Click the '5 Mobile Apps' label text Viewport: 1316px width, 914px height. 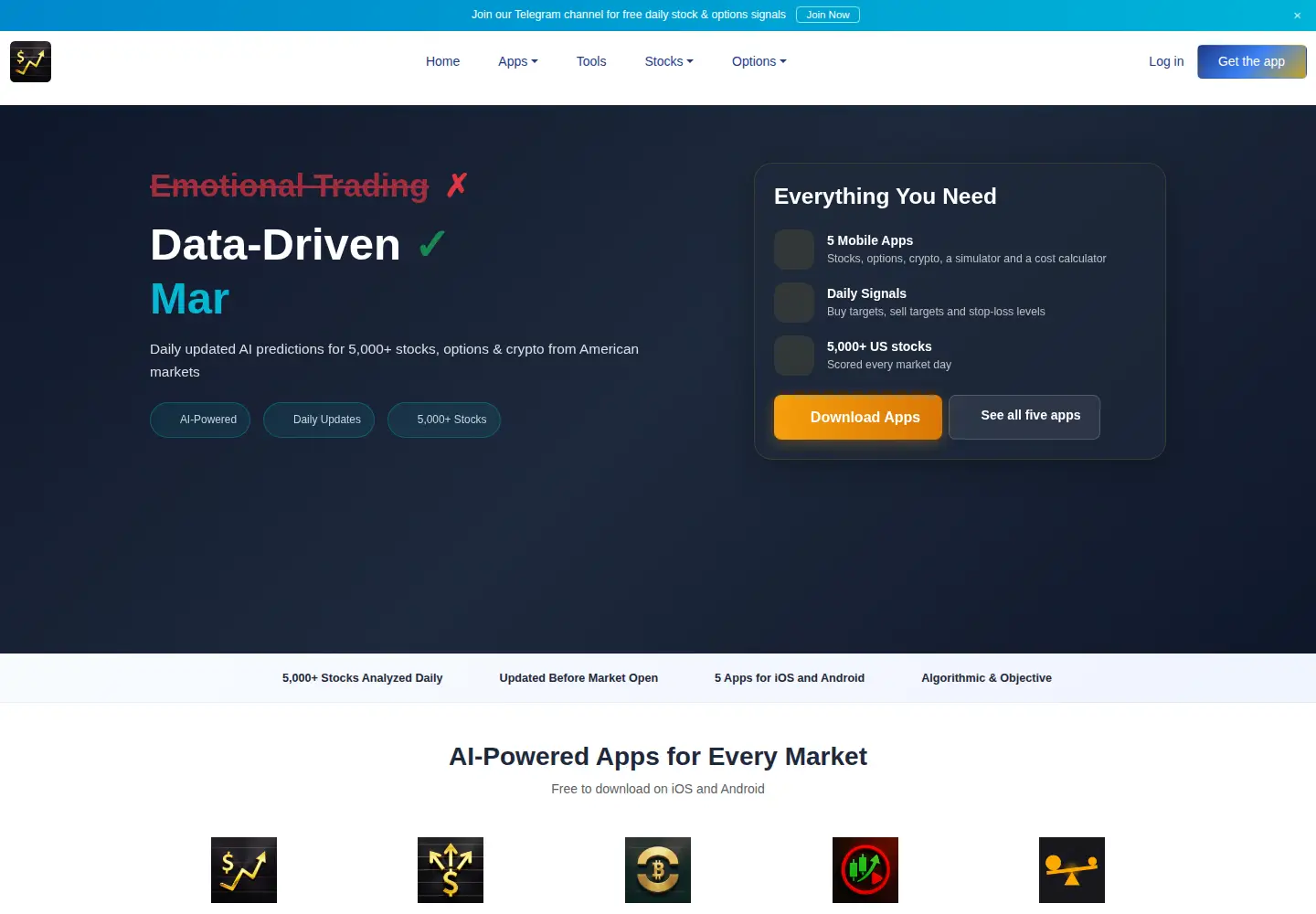point(870,240)
